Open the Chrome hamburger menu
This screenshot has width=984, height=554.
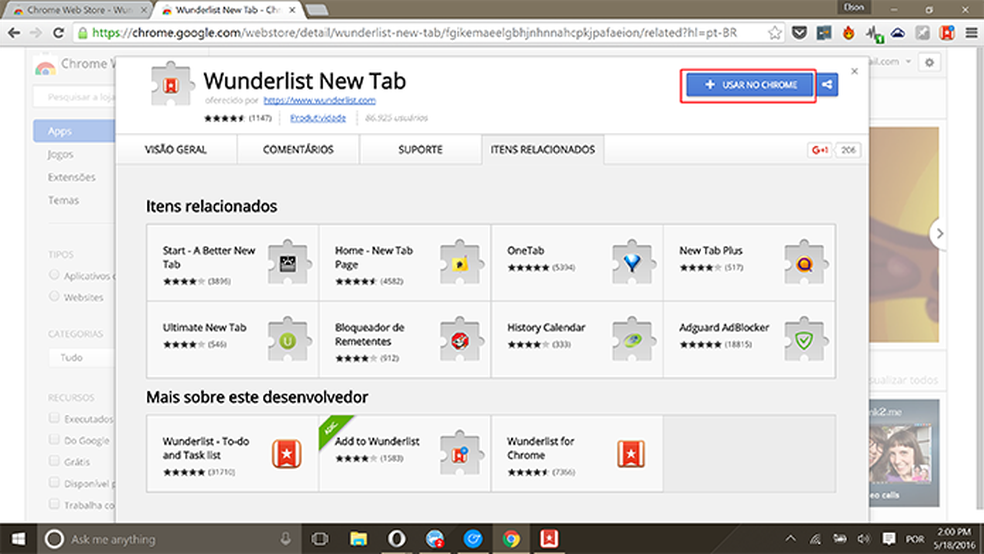click(x=971, y=33)
